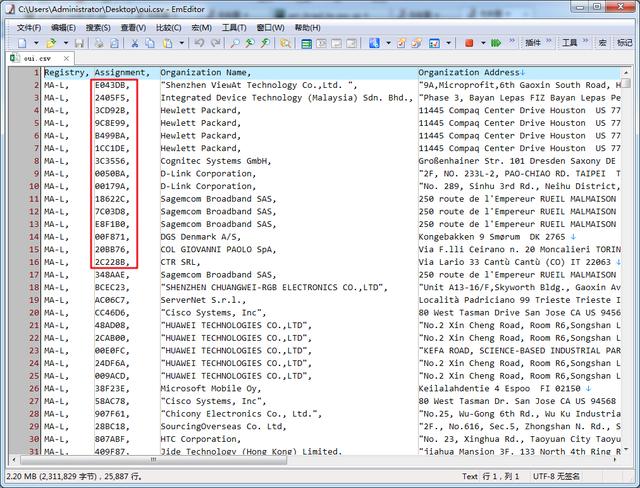The width and height of the screenshot is (640, 488).
Task: Open Print Preview from the toolbar
Action: click(x=115, y=42)
